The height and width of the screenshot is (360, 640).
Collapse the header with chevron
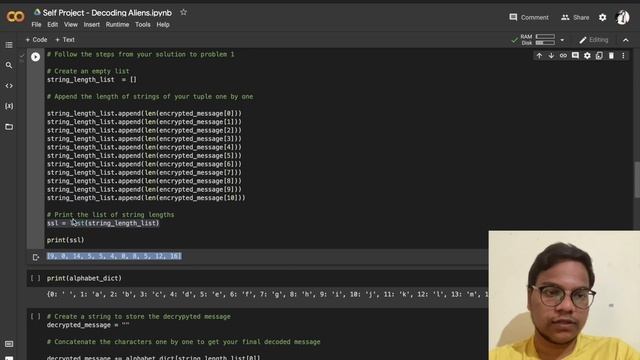click(626, 40)
